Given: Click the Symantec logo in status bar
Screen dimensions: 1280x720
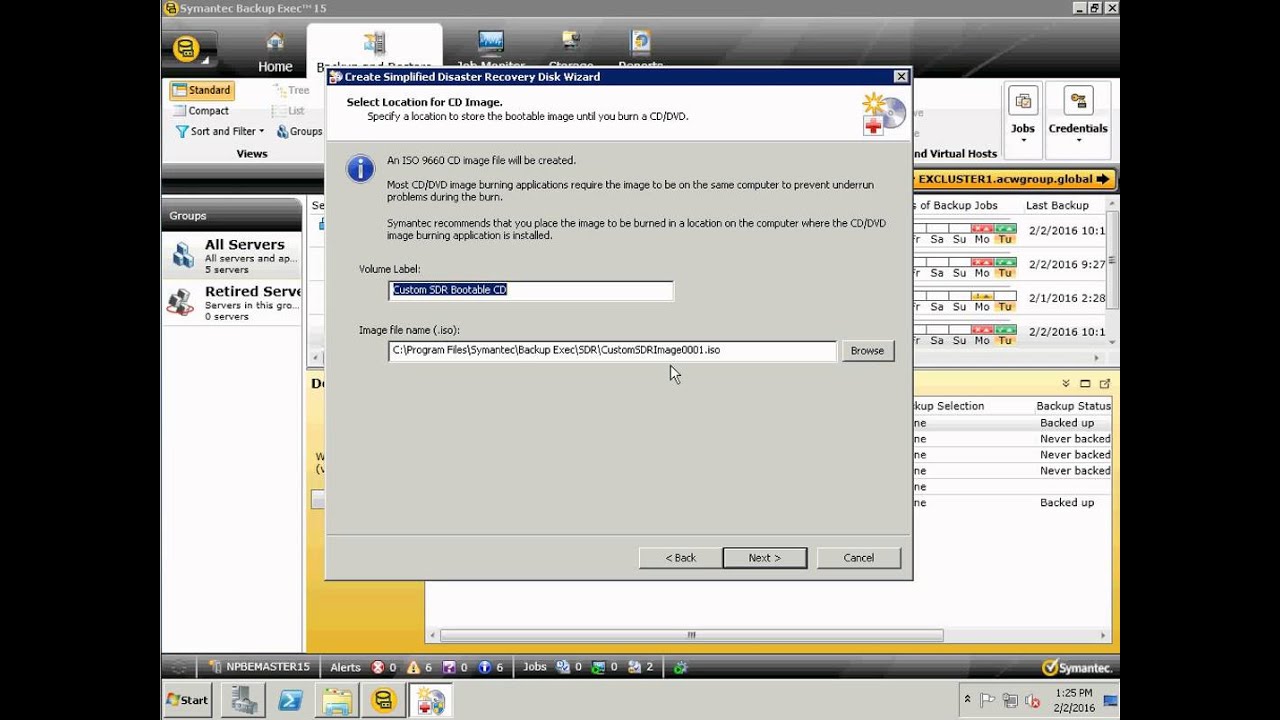Looking at the screenshot, I should 1076,667.
